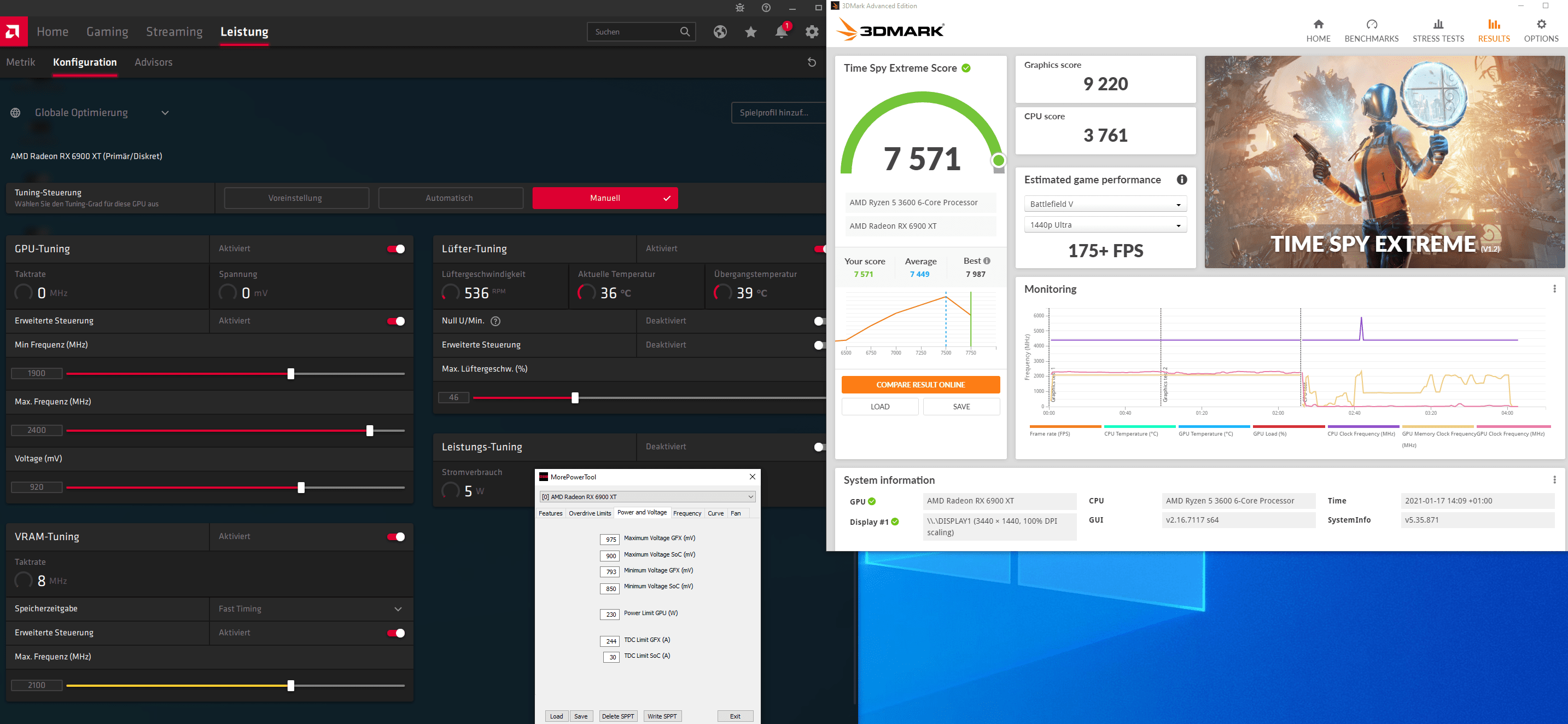Image resolution: width=1568 pixels, height=724 pixels.
Task: Toggle the GPU-Tuning switch off
Action: click(397, 249)
